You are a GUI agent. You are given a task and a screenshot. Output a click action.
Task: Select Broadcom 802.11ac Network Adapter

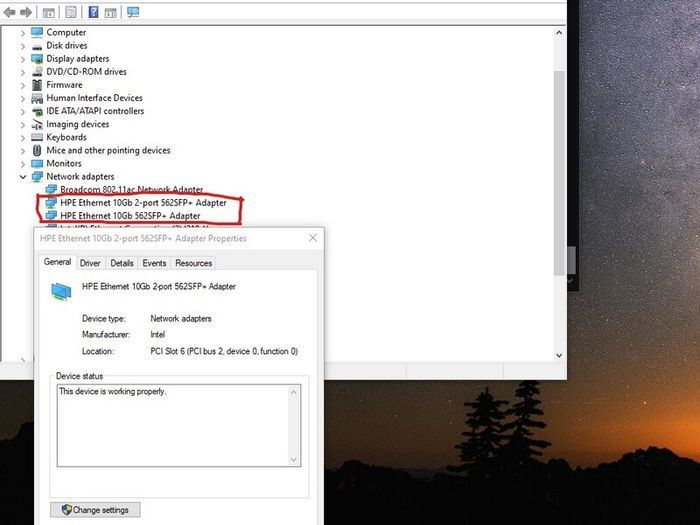(132, 189)
